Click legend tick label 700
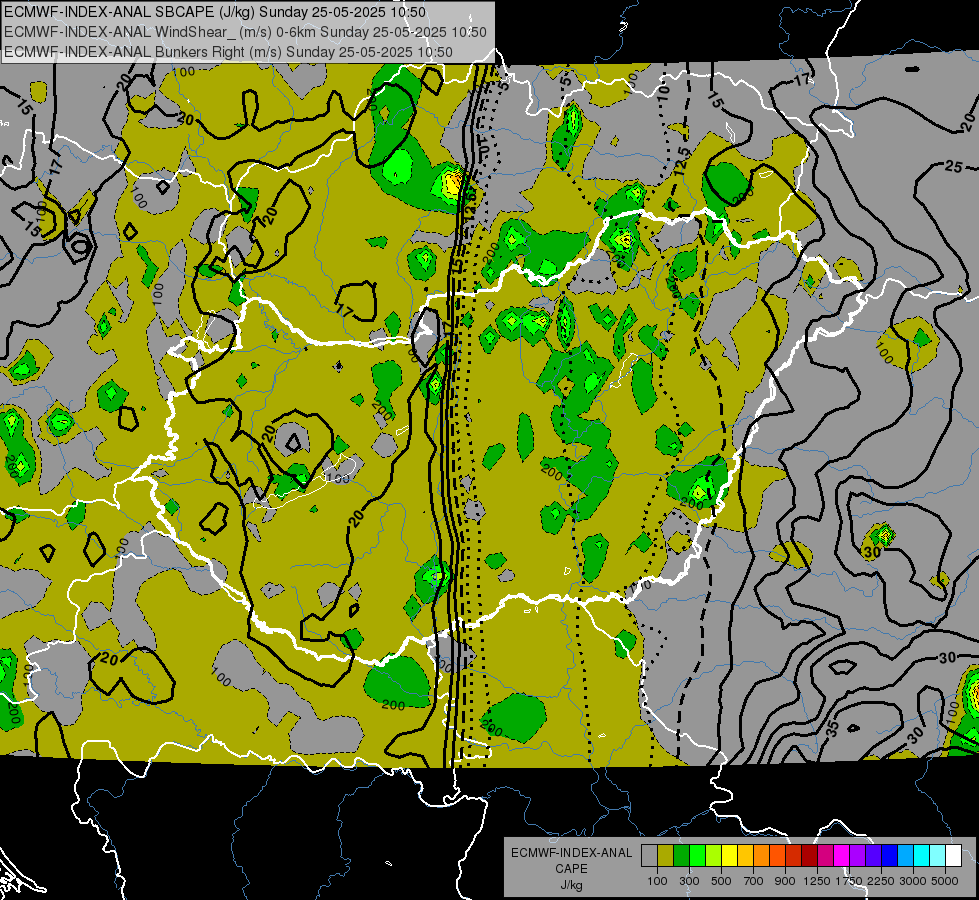 click(753, 881)
